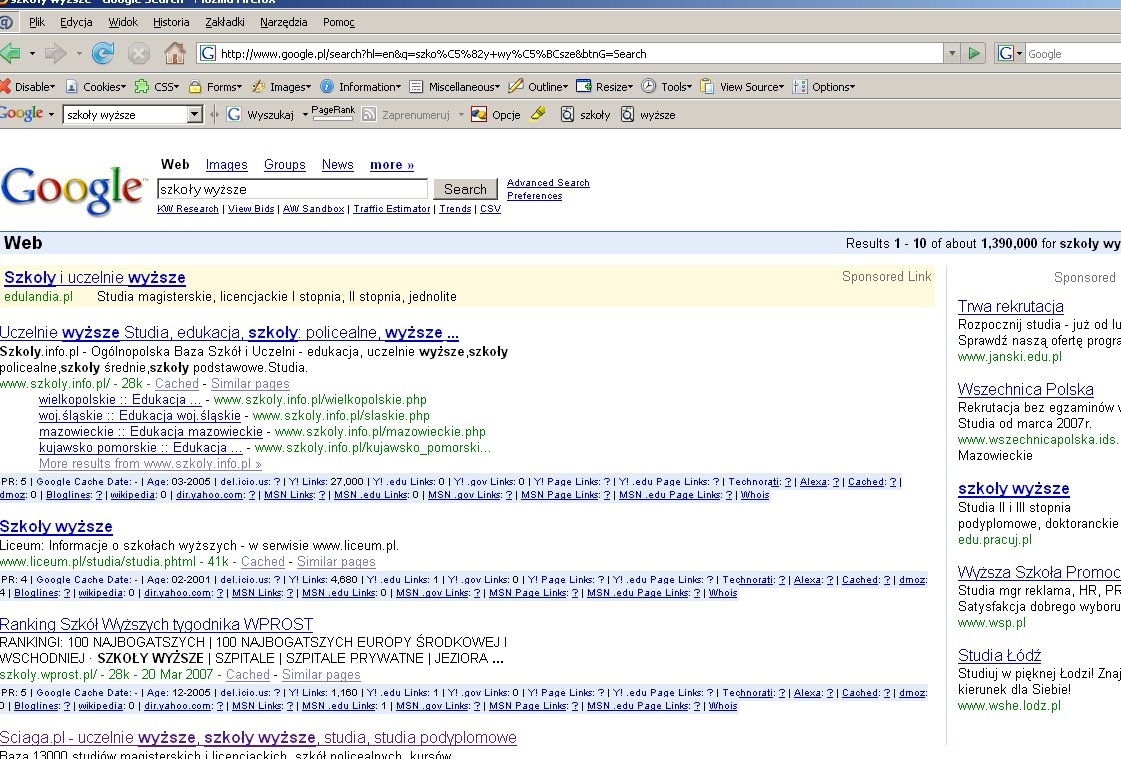Image resolution: width=1121 pixels, height=759 pixels.
Task: Open the Historia menu
Action: [x=171, y=22]
